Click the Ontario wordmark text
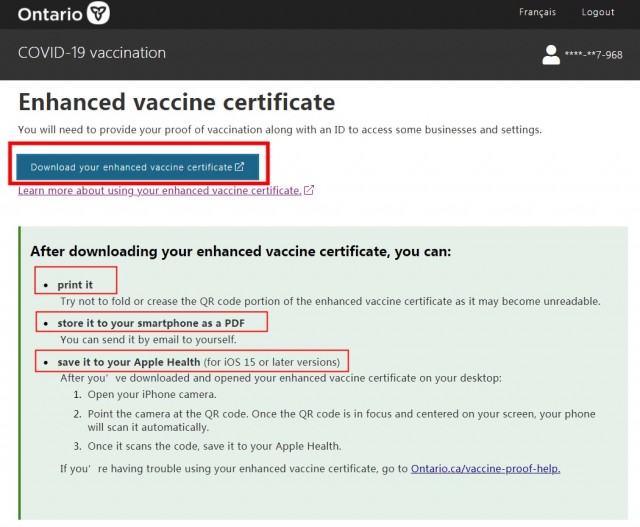 (x=50, y=14)
